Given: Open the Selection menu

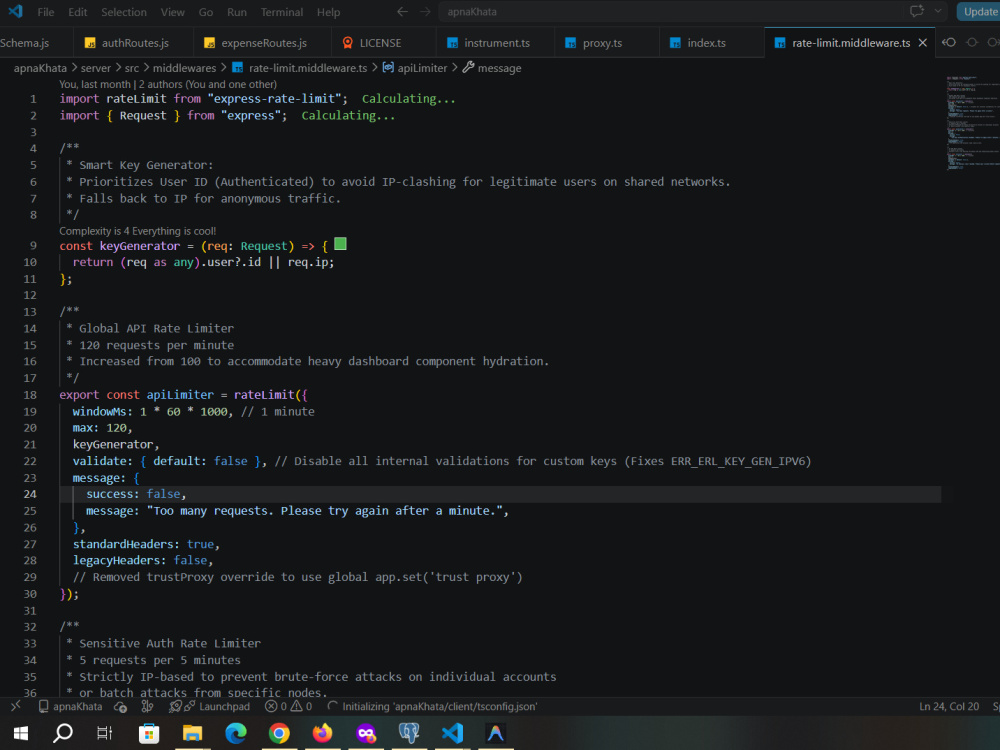Looking at the screenshot, I should [x=124, y=12].
